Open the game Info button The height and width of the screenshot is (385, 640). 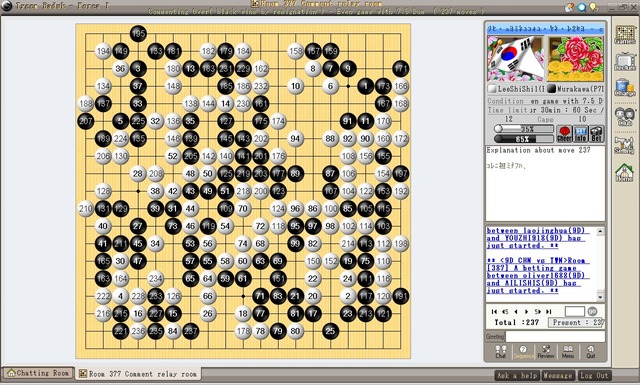(580, 134)
